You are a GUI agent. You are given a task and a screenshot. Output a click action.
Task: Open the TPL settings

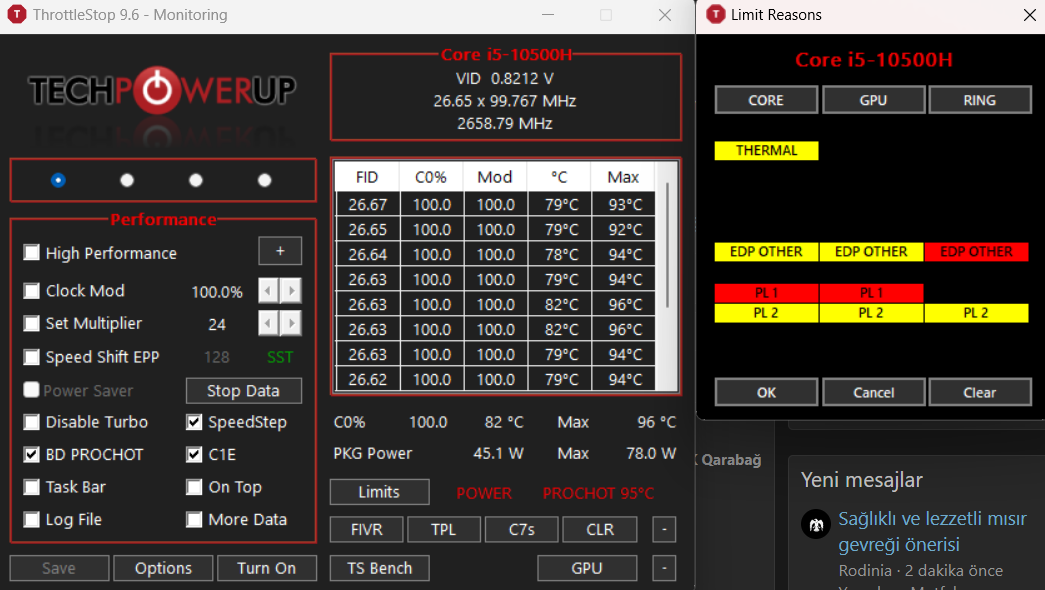click(443, 529)
